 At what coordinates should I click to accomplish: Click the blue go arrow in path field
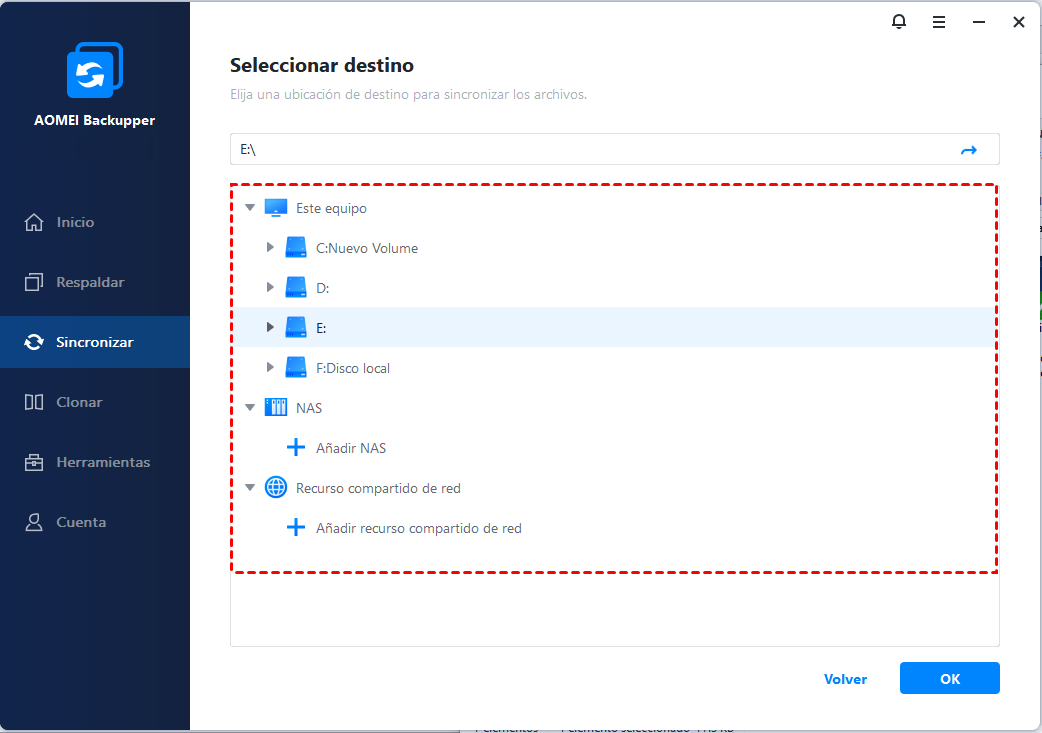(968, 150)
